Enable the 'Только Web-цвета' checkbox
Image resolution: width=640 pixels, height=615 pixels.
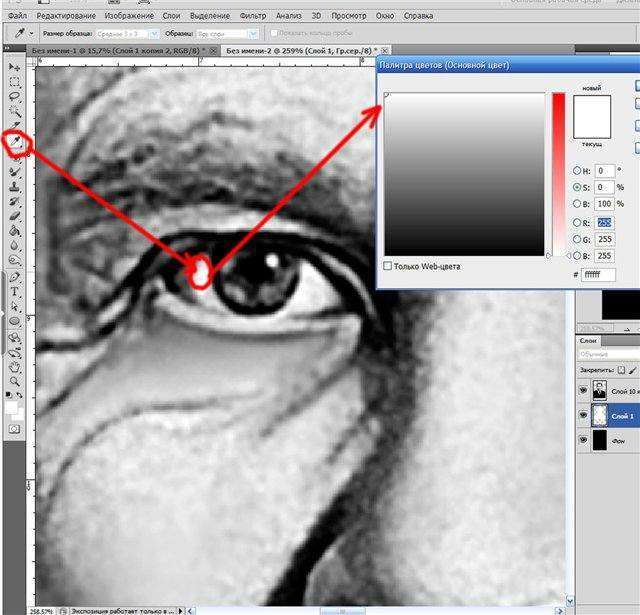(388, 266)
